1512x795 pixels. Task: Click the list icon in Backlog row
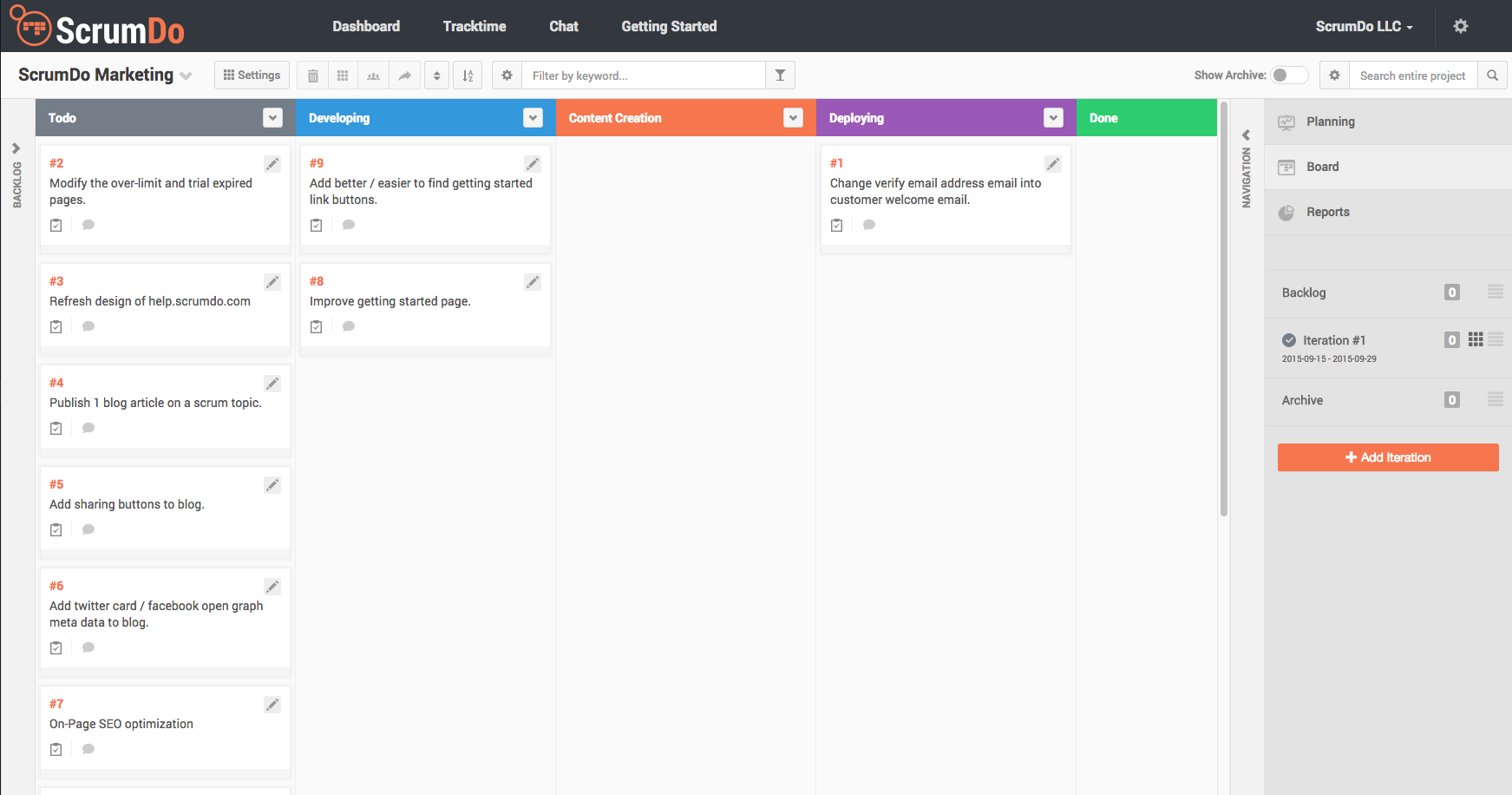(x=1496, y=292)
